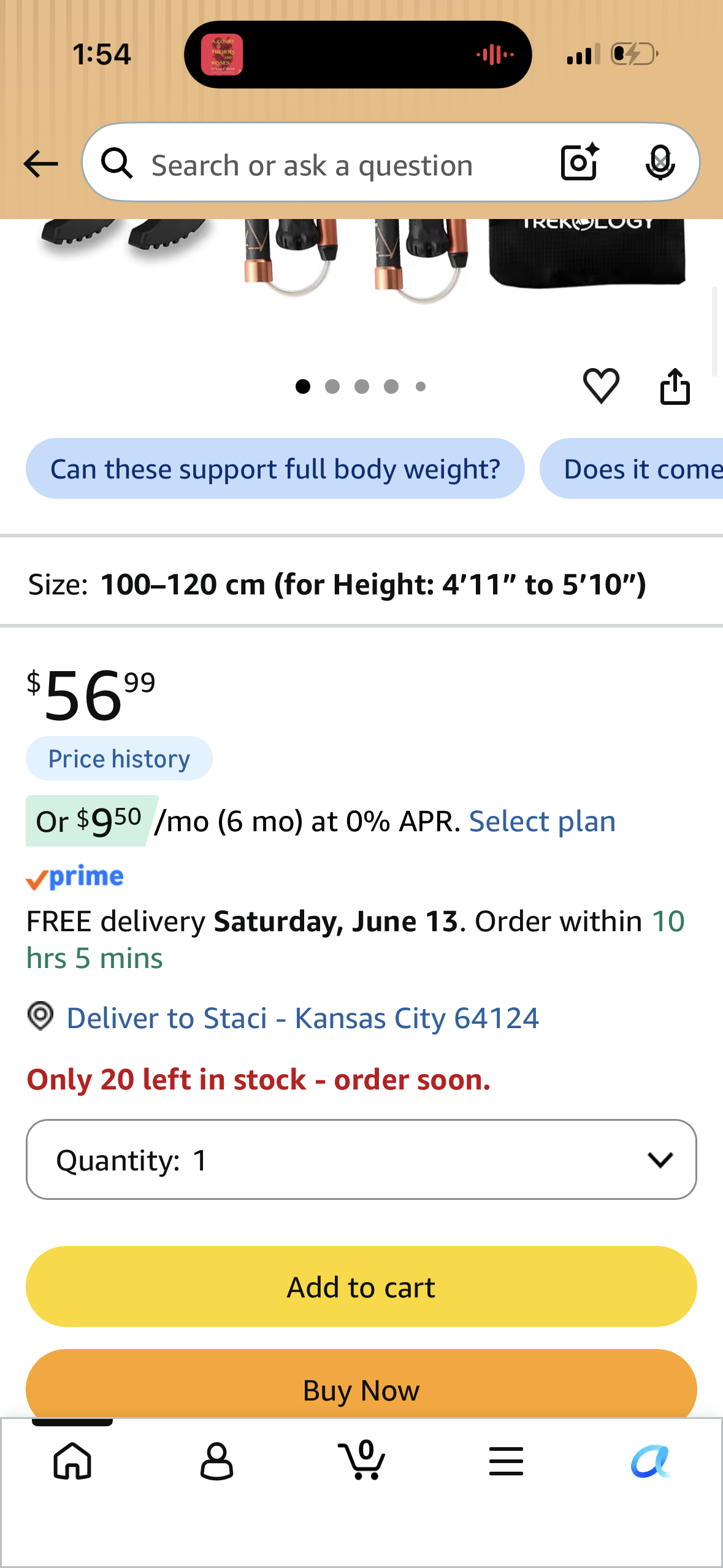Add item to wishlist with heart icon
723x1568 pixels.
click(601, 386)
